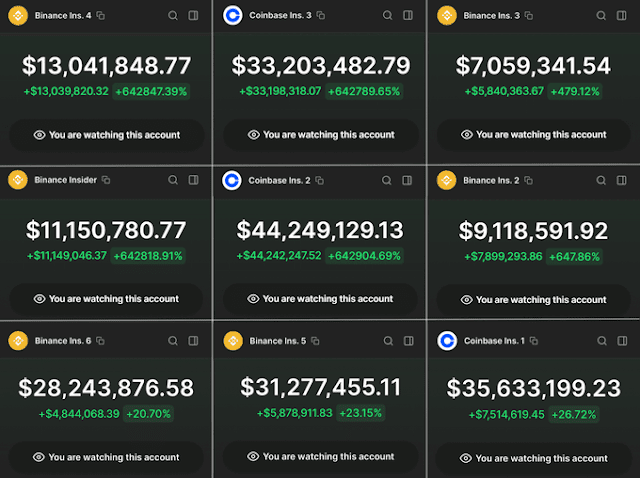
Task: Search in the Coinbase Ins. 3 card
Action: (x=387, y=16)
